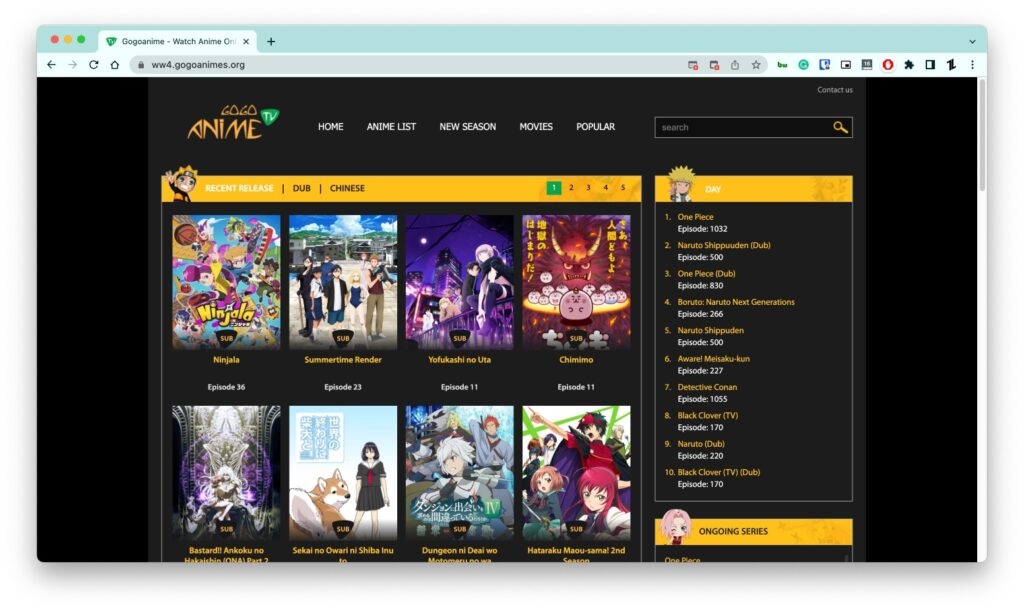The image size is (1024, 611).
Task: Open the NEW SEASON navigation item
Action: click(x=468, y=127)
